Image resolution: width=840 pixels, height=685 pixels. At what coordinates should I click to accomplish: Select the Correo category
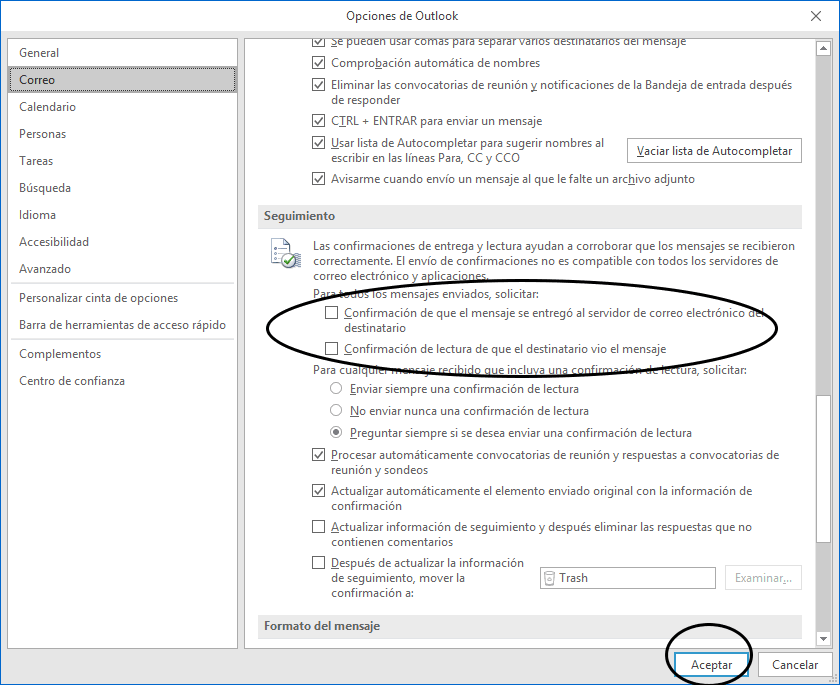tap(122, 79)
